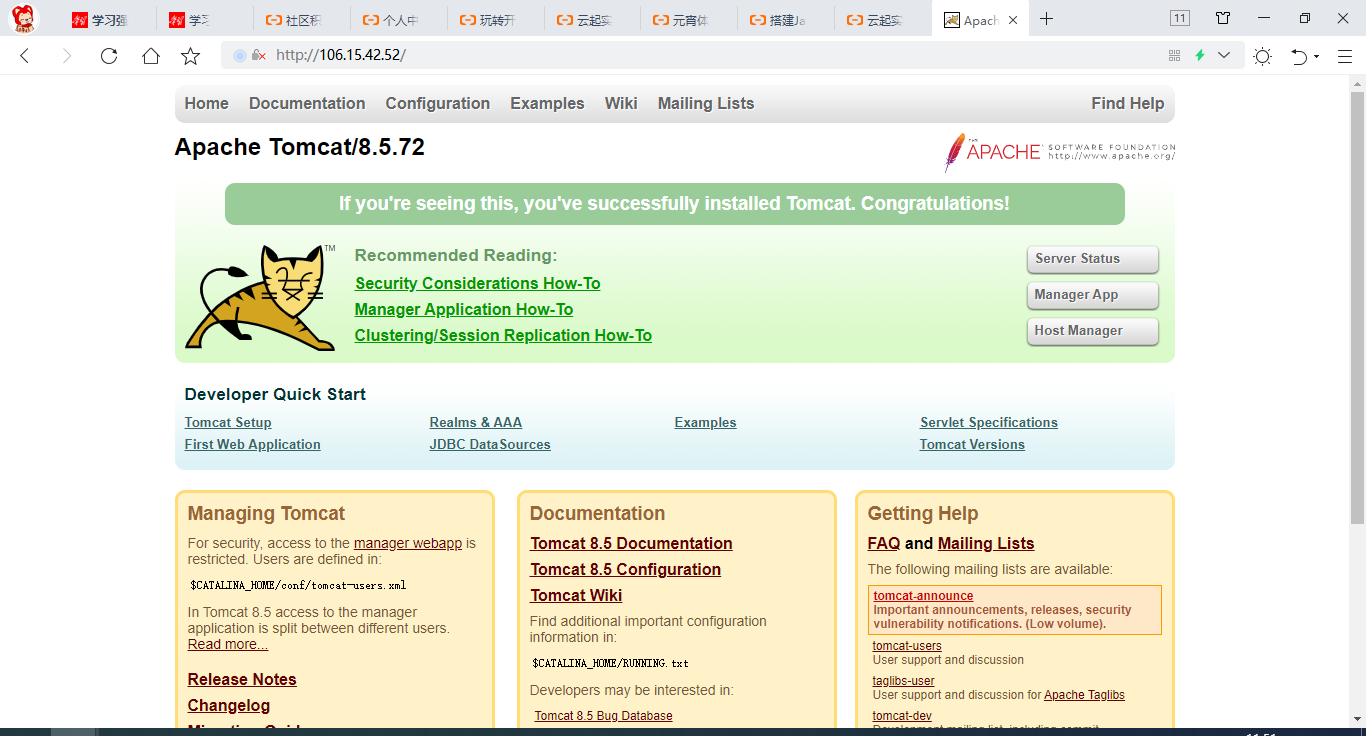This screenshot has width=1366, height=736.
Task: Click the Server Status button
Action: (1092, 259)
